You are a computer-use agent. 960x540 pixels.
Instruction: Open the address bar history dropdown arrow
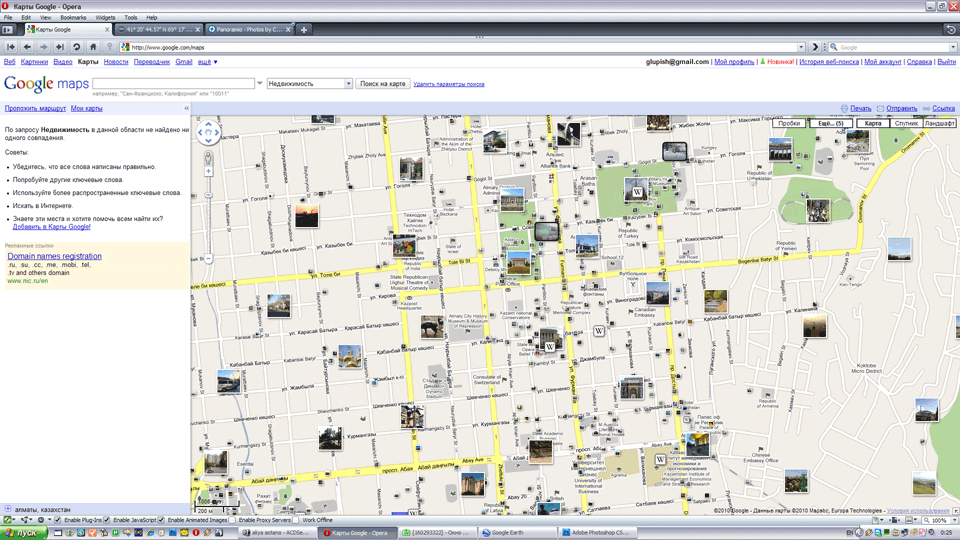coord(801,47)
